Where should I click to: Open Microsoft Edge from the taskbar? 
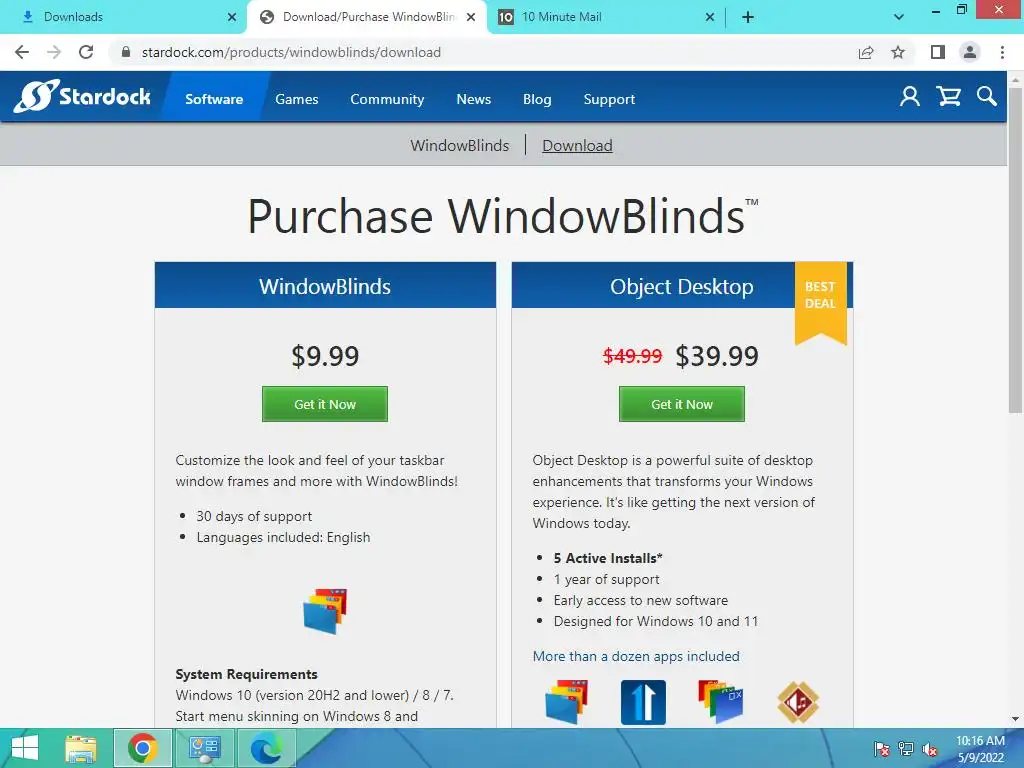tap(266, 748)
